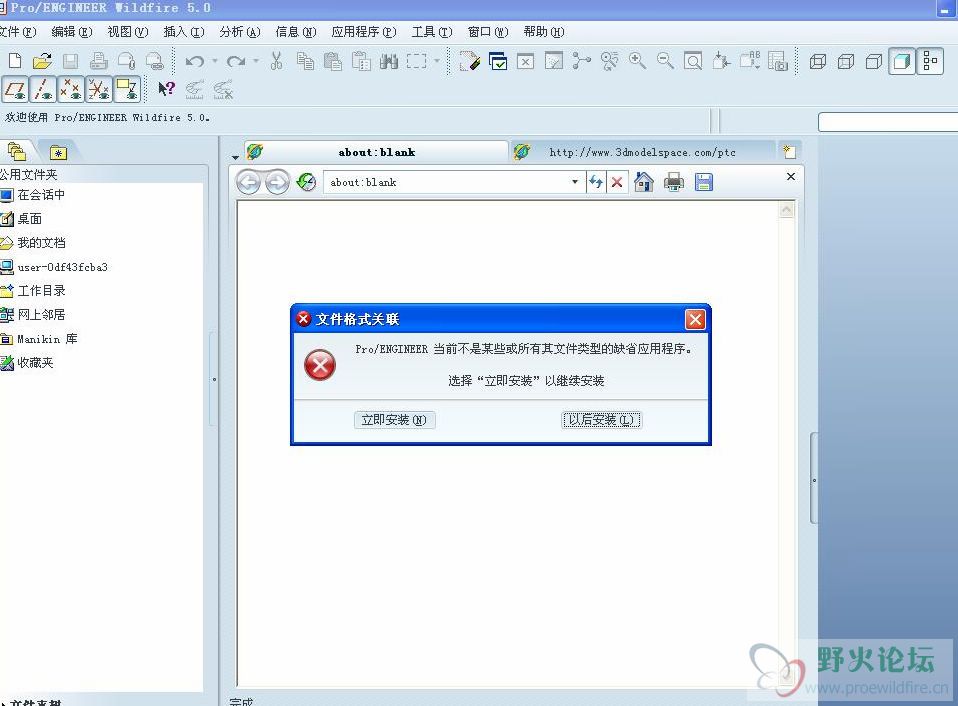Screen dimensions: 958x706
Task: Select the wireframe display icon
Action: (x=817, y=61)
